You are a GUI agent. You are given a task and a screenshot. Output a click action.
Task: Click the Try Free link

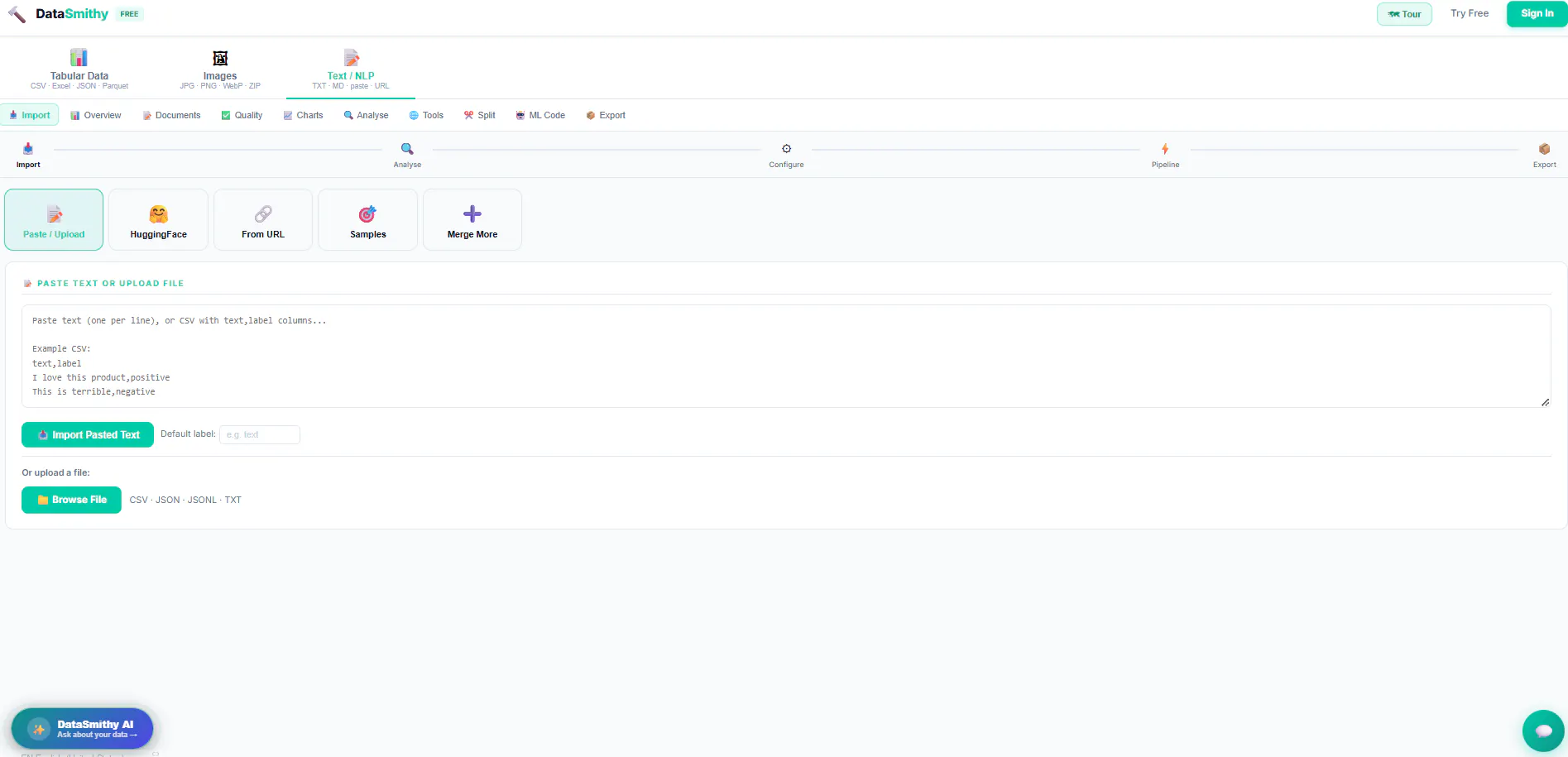pyautogui.click(x=1469, y=13)
